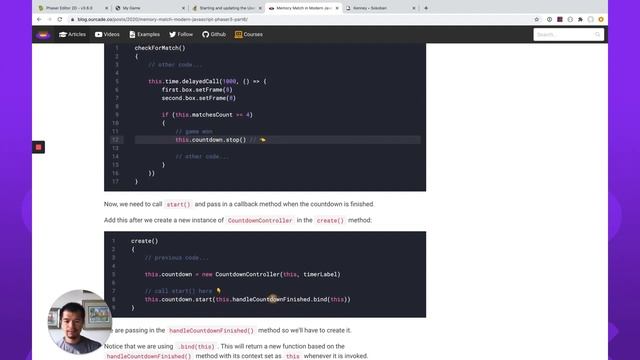Click the browser back arrow
The width and height of the screenshot is (640, 360).
tap(39, 19)
